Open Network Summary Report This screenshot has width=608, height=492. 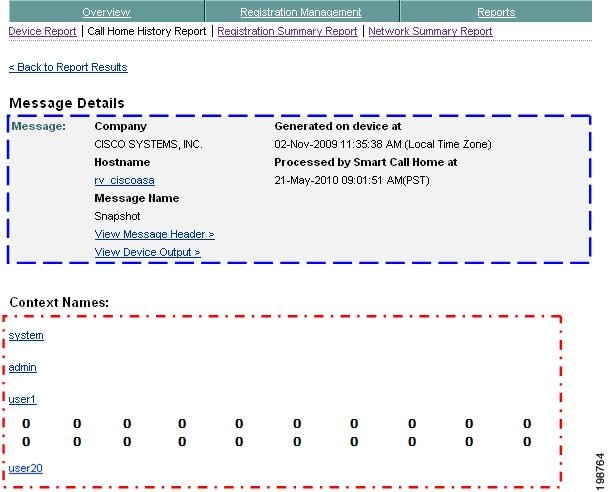click(x=430, y=31)
